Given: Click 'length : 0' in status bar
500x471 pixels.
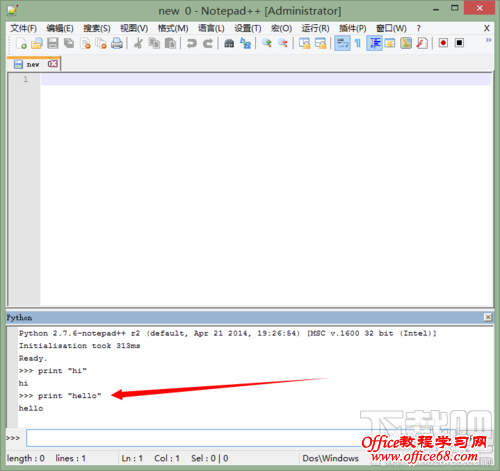Looking at the screenshot, I should tap(26, 458).
